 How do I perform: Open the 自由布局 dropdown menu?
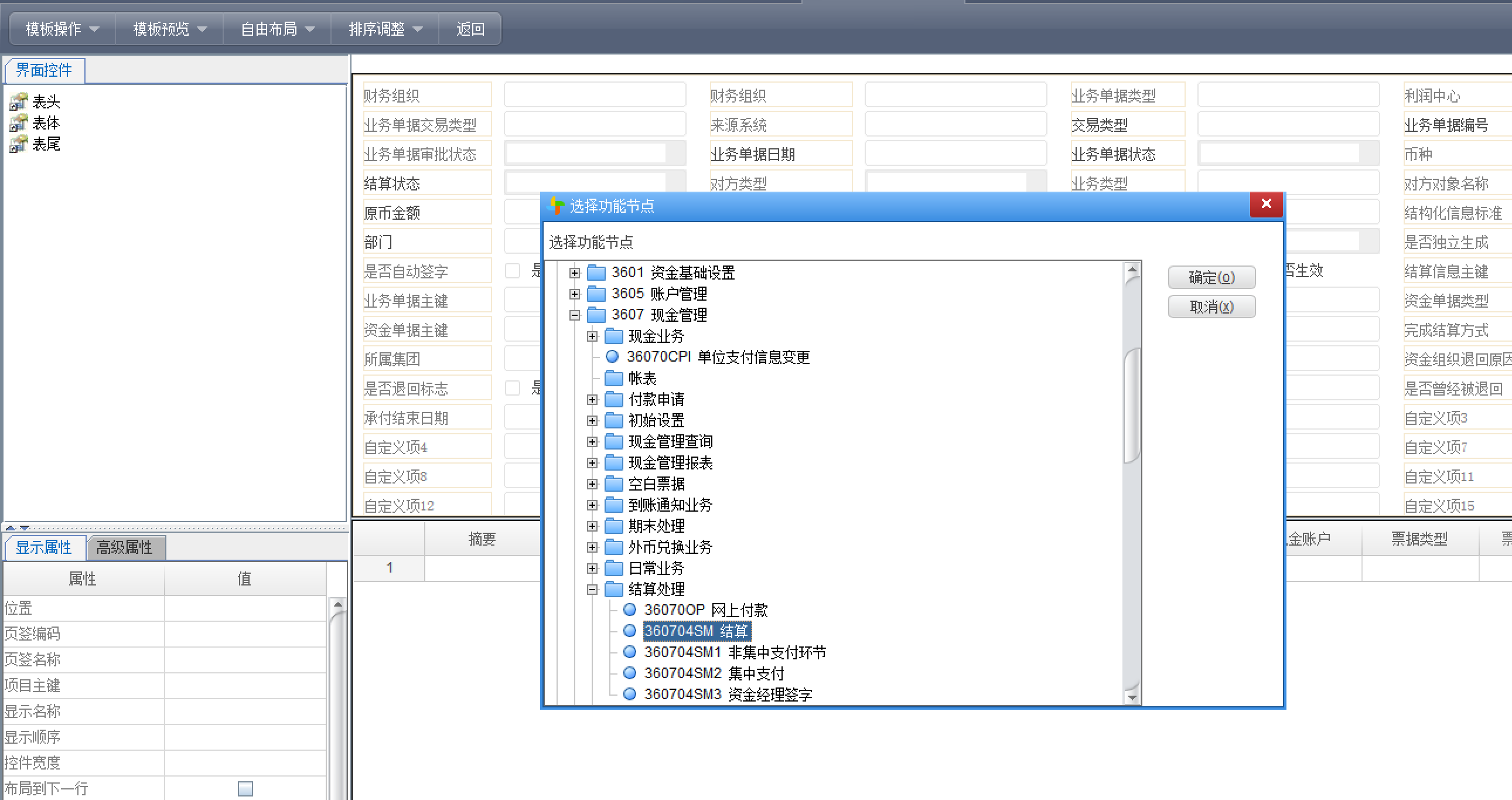click(x=278, y=29)
